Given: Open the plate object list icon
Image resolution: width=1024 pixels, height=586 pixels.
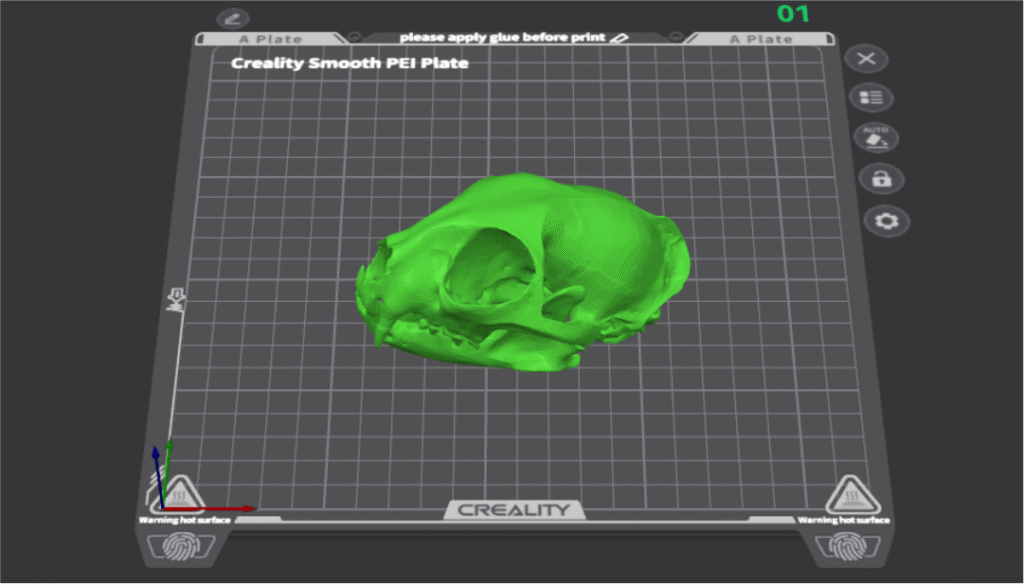Looking at the screenshot, I should pyautogui.click(x=871, y=98).
